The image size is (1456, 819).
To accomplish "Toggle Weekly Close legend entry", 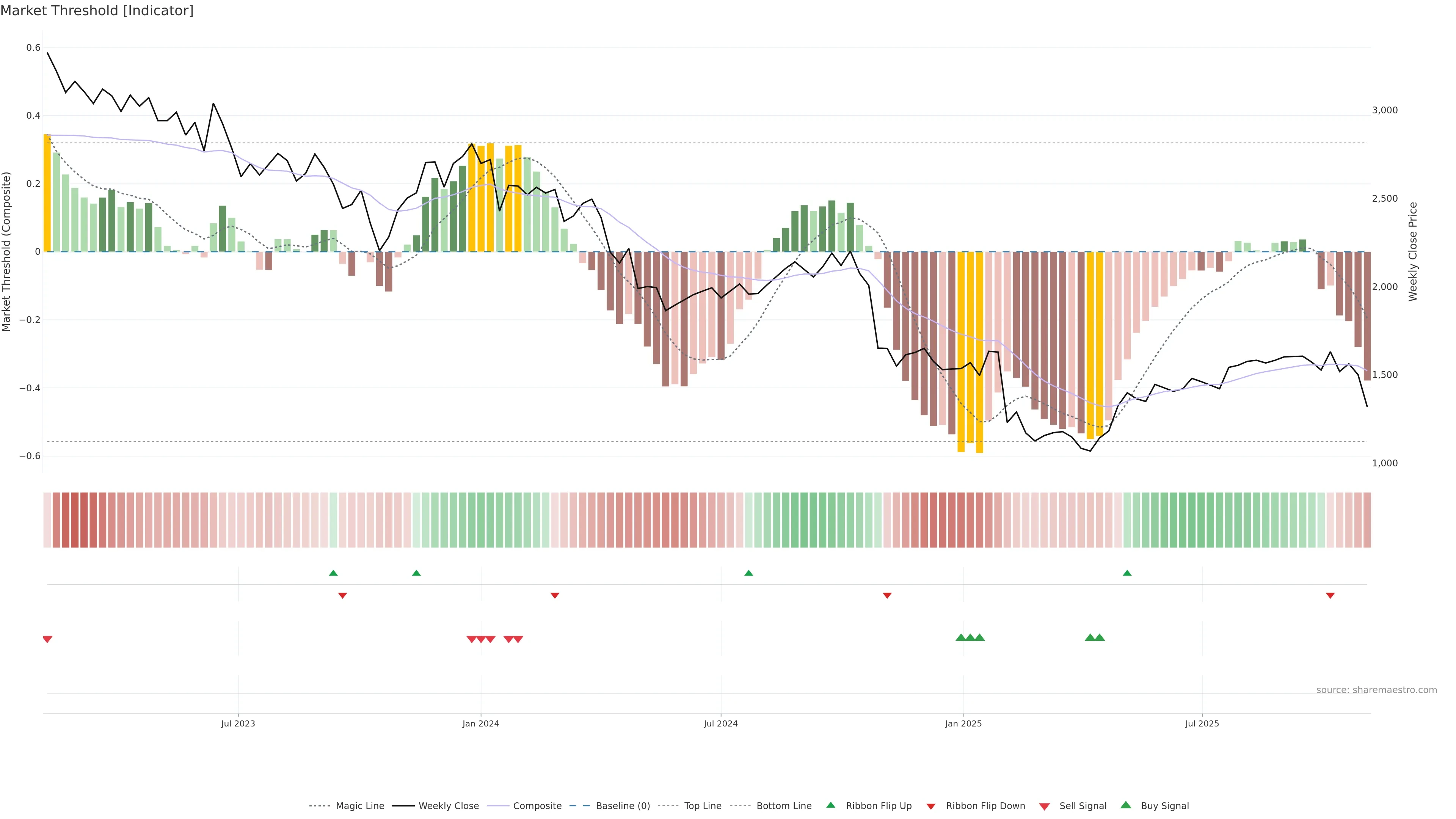I will 448,805.
